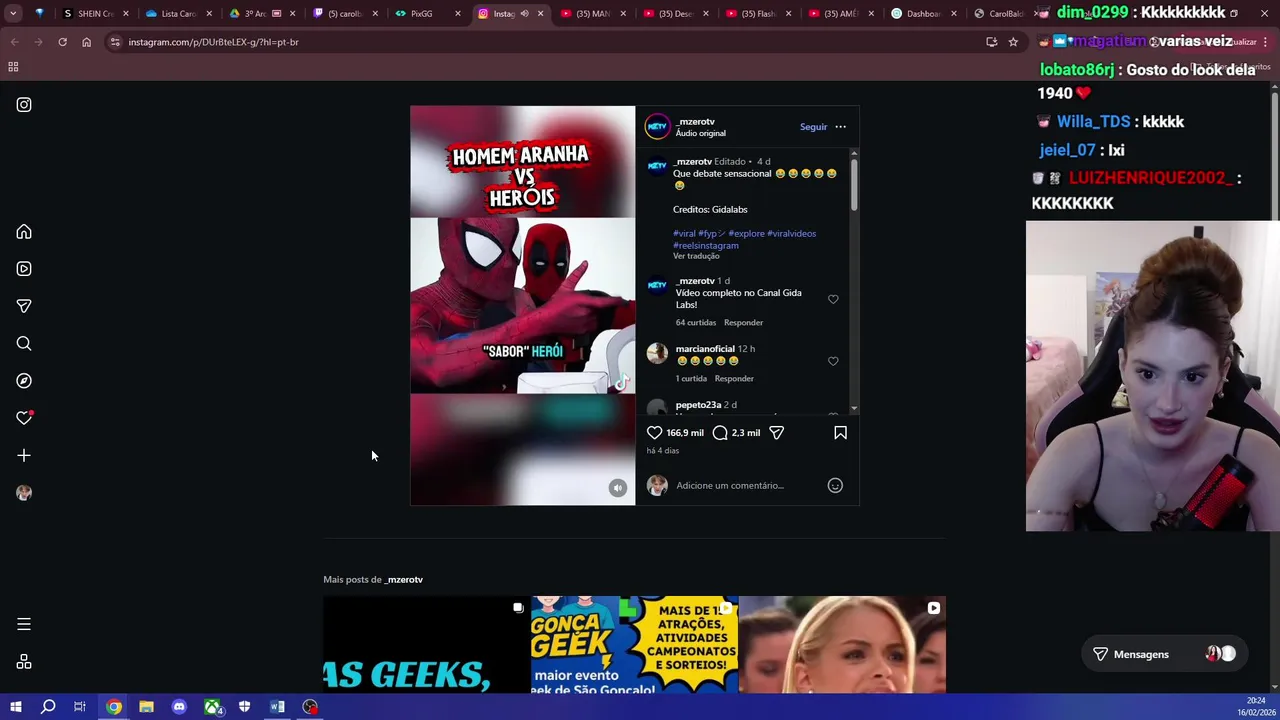The width and height of the screenshot is (1280, 720).
Task: Open Chrome apps grid in bookmarks bar
Action: (x=13, y=67)
